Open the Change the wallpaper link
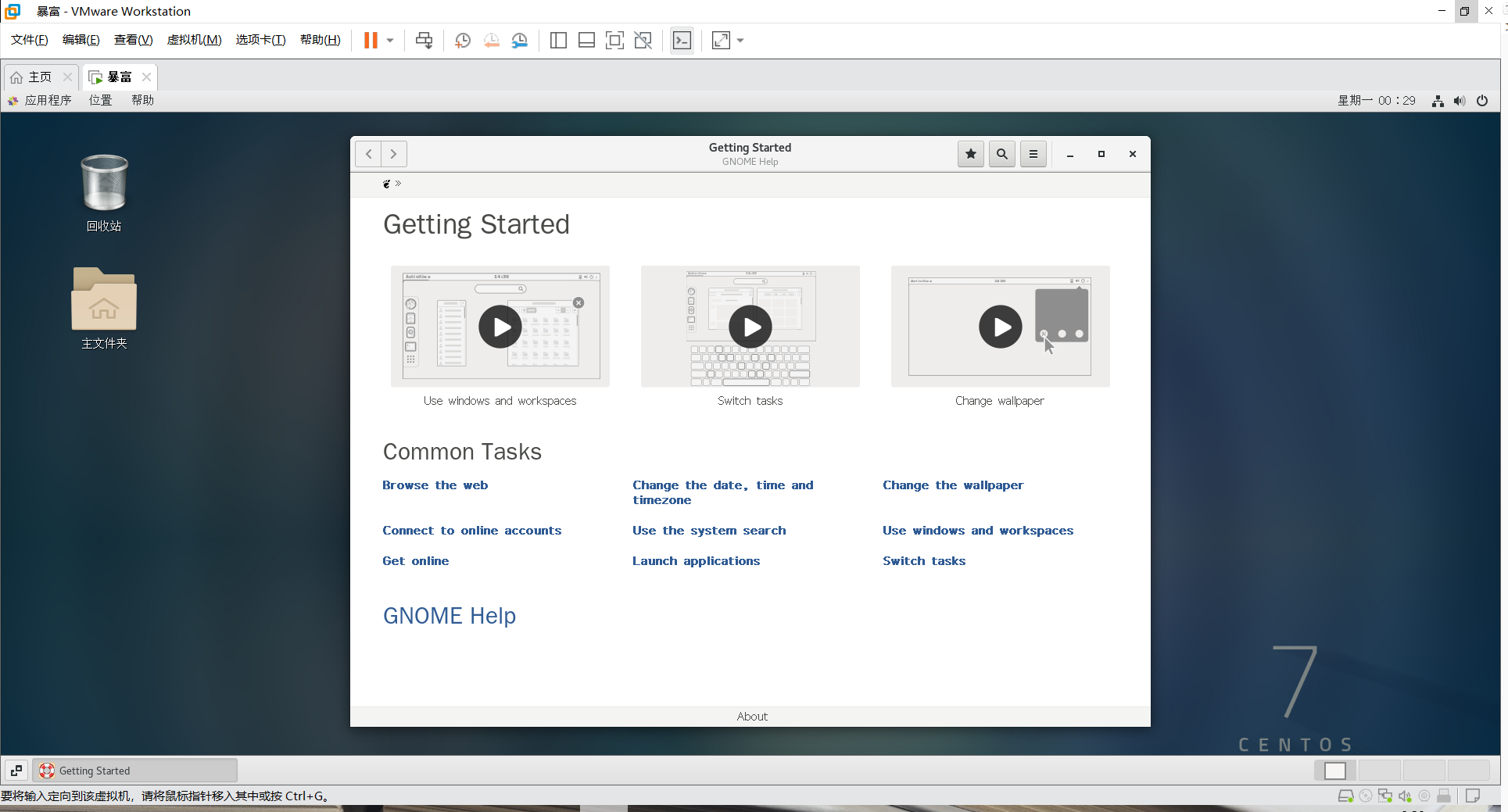Viewport: 1508px width, 812px height. (953, 485)
